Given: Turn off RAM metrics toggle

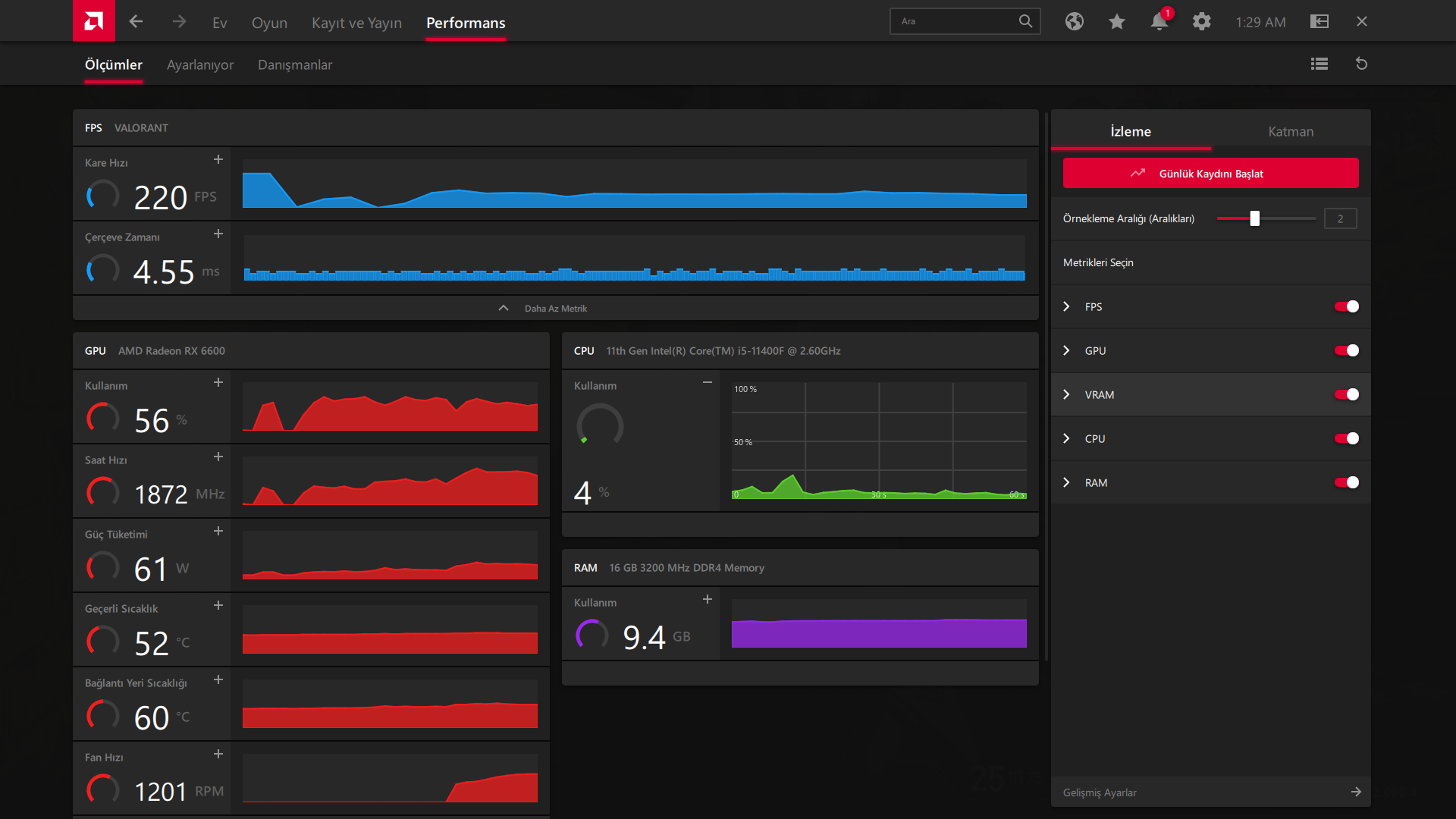Looking at the screenshot, I should tap(1346, 483).
